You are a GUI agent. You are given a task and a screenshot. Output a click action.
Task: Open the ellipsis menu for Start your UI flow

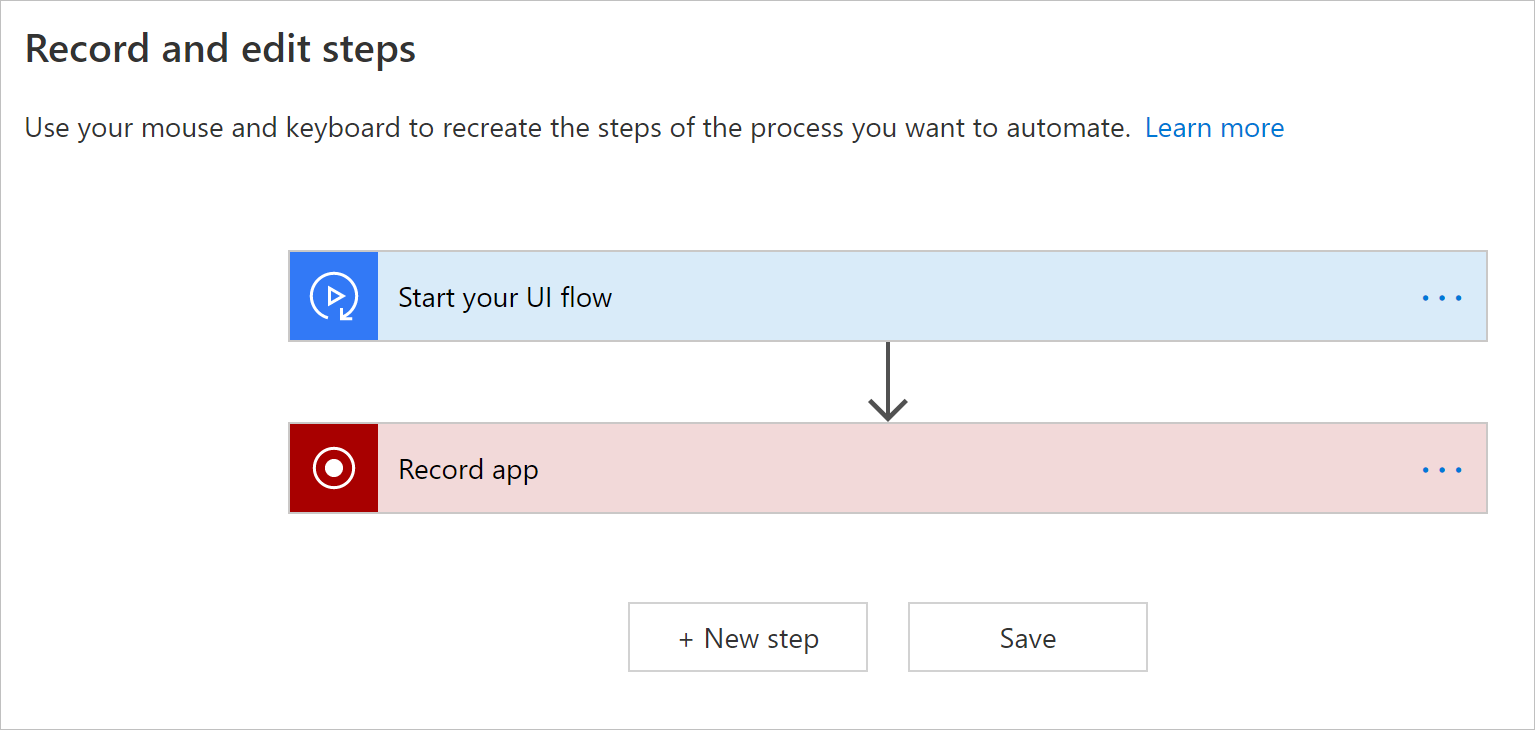tap(1442, 298)
